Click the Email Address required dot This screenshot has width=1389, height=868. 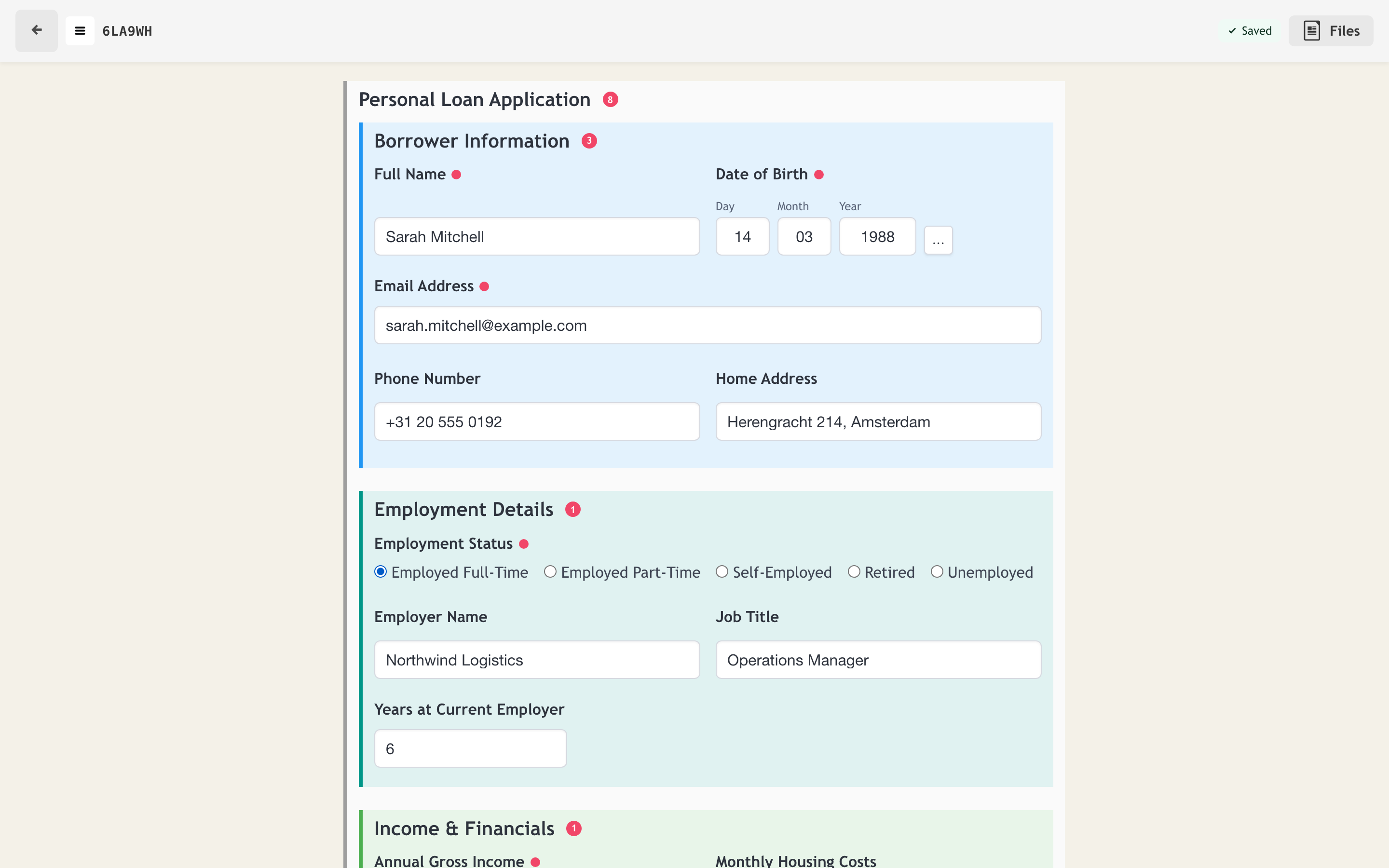484,286
